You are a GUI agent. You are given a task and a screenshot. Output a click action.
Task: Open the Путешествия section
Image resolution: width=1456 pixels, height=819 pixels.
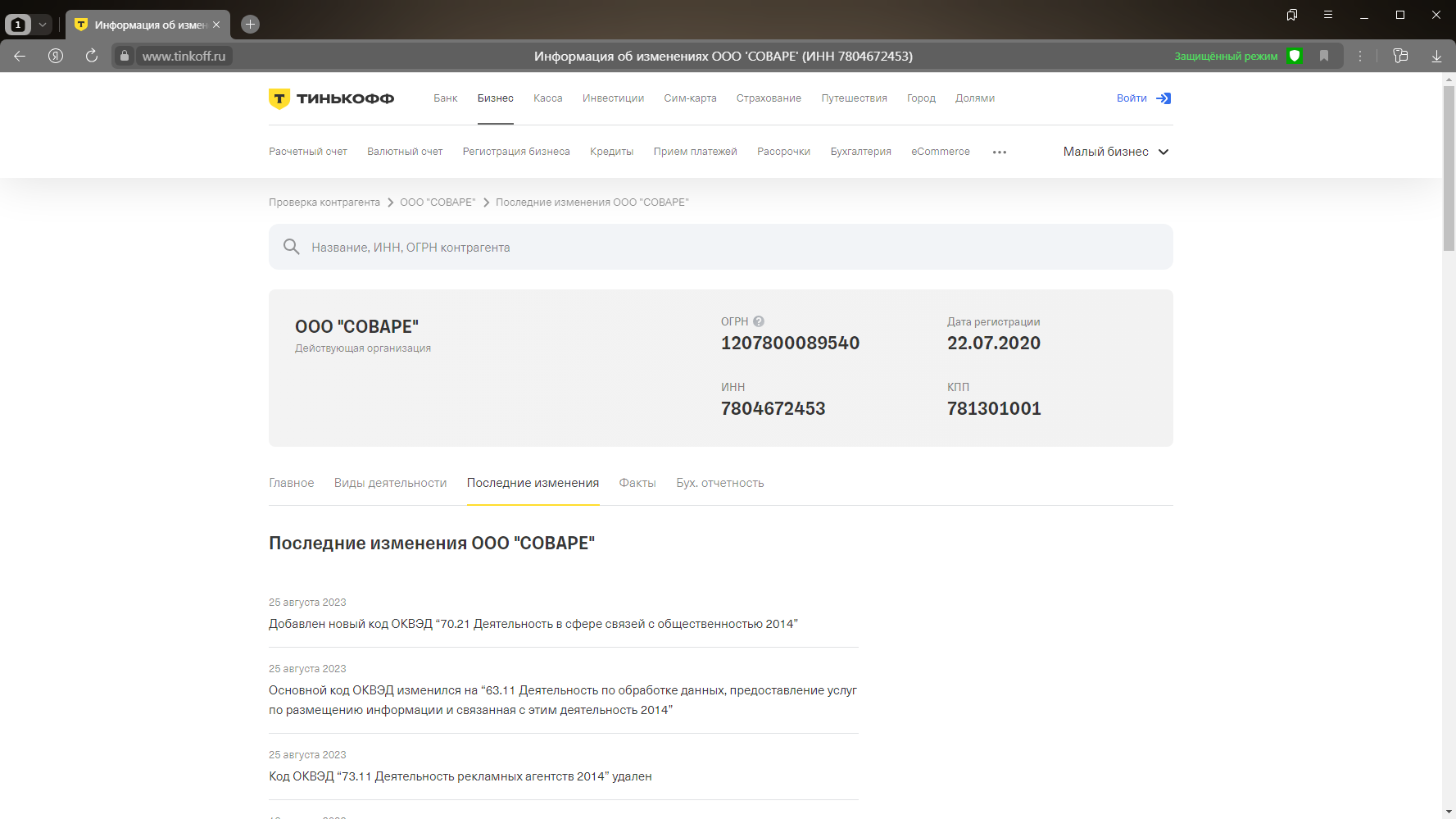click(x=854, y=98)
